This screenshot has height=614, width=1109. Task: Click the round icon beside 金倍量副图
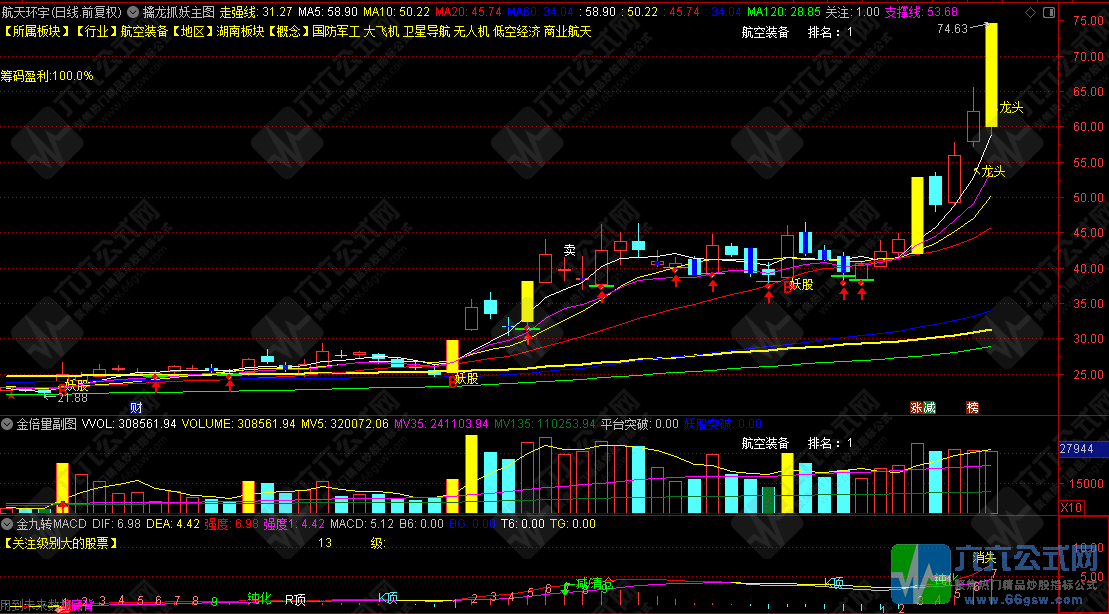point(8,424)
